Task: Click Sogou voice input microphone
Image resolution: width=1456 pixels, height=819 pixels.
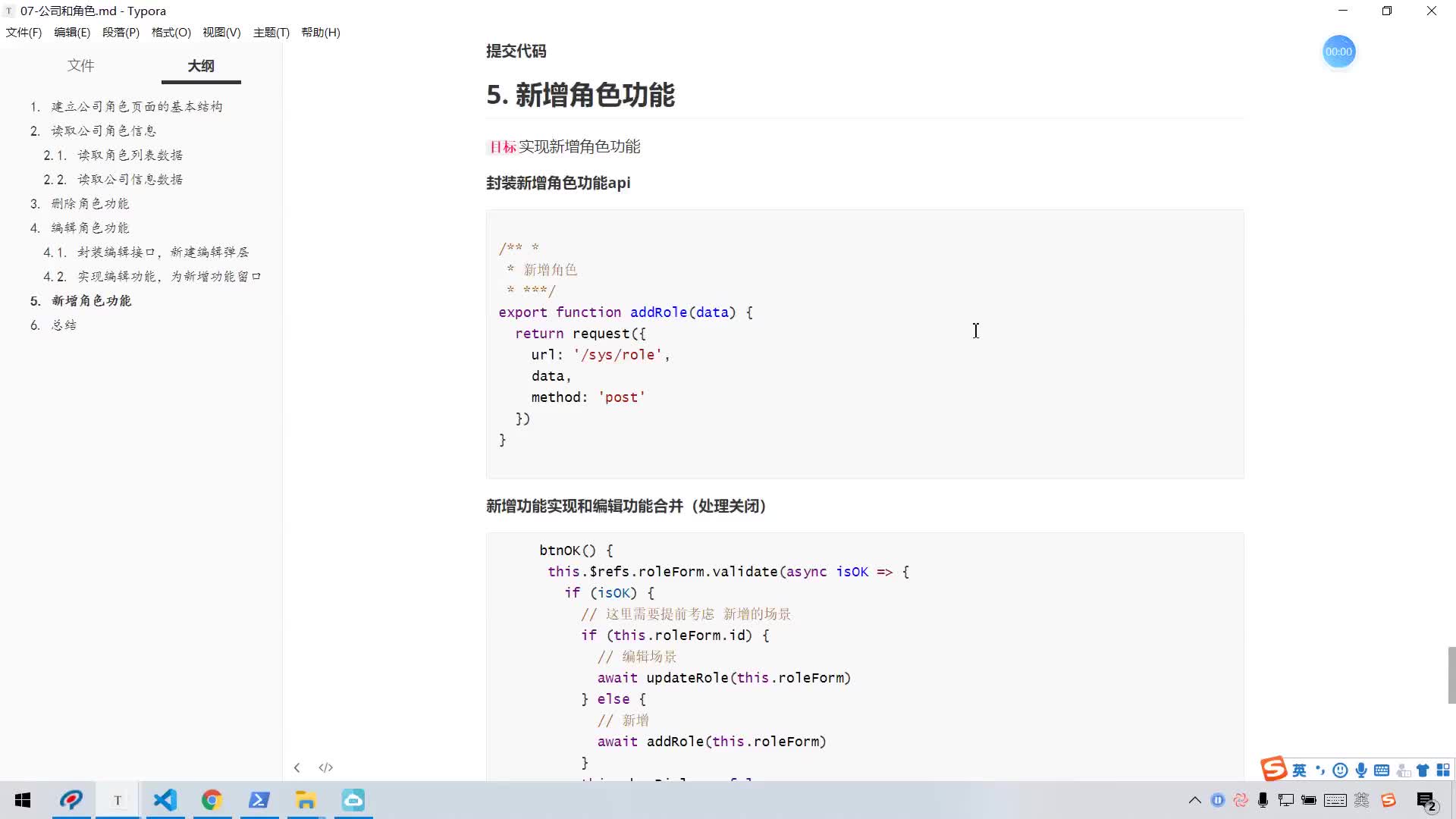Action: (1361, 770)
